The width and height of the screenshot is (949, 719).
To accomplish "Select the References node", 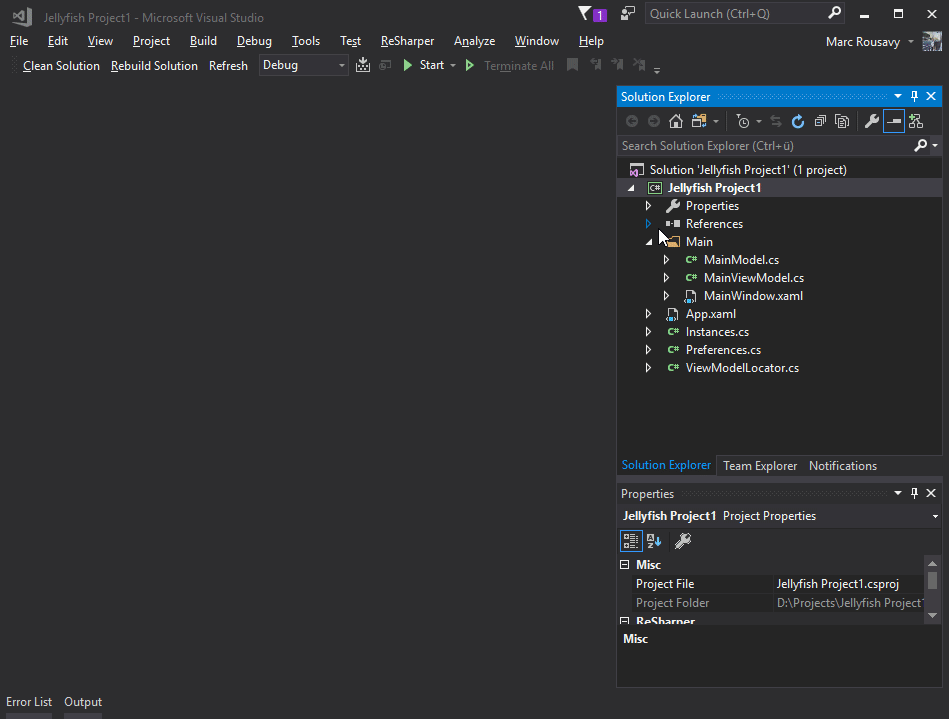I will click(714, 224).
